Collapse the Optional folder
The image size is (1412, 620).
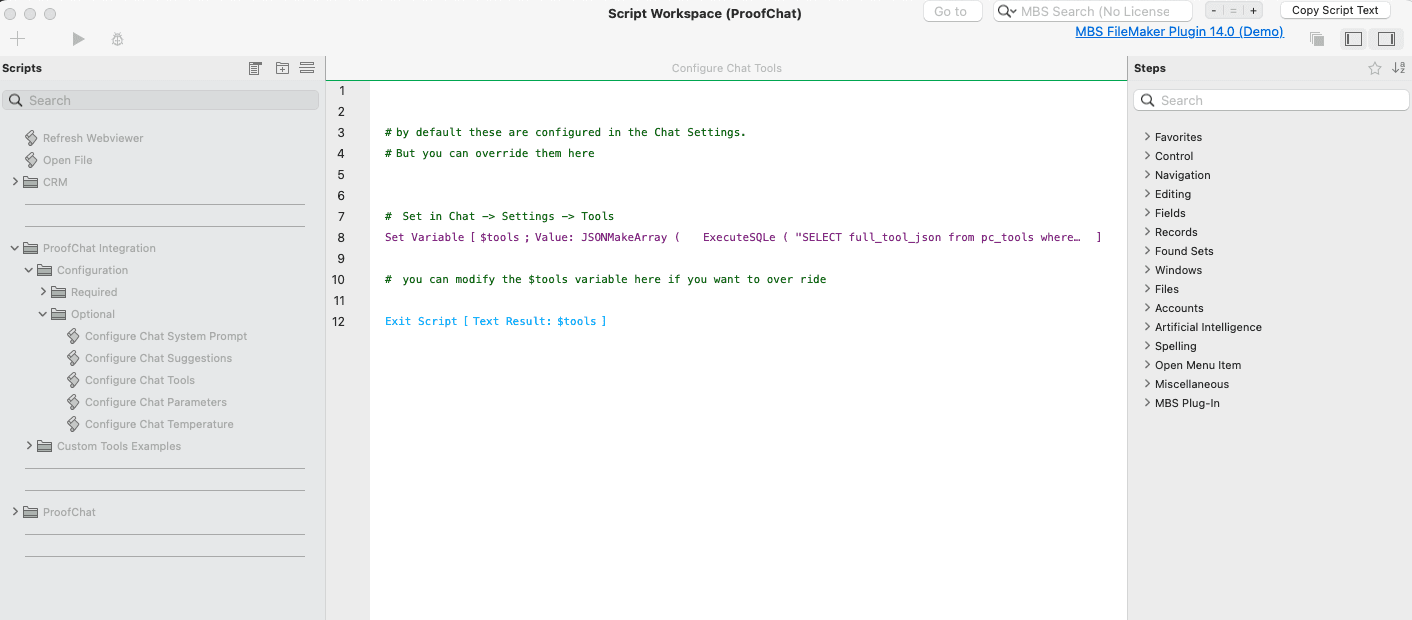pos(42,313)
